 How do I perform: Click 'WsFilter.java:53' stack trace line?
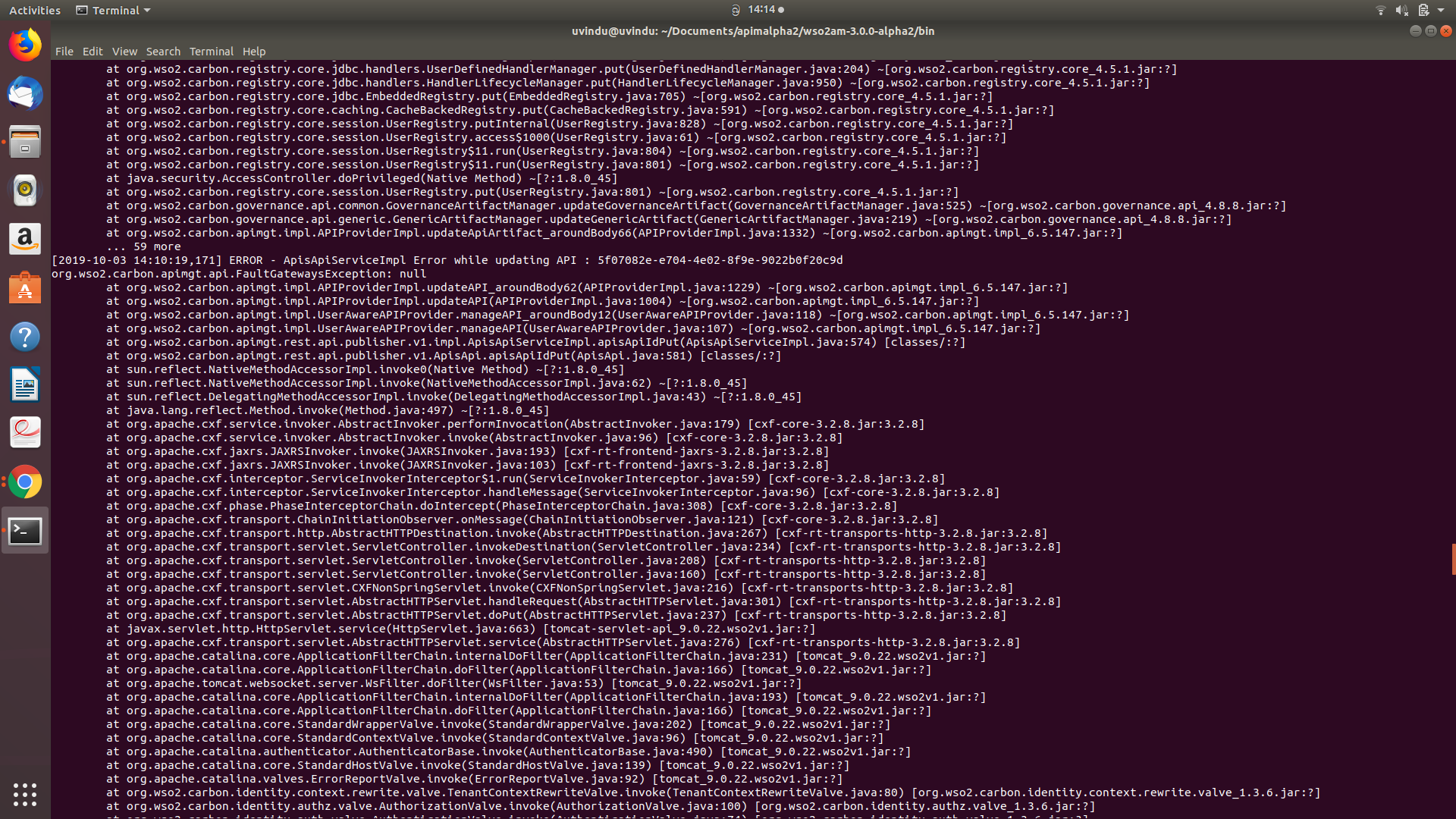click(454, 683)
